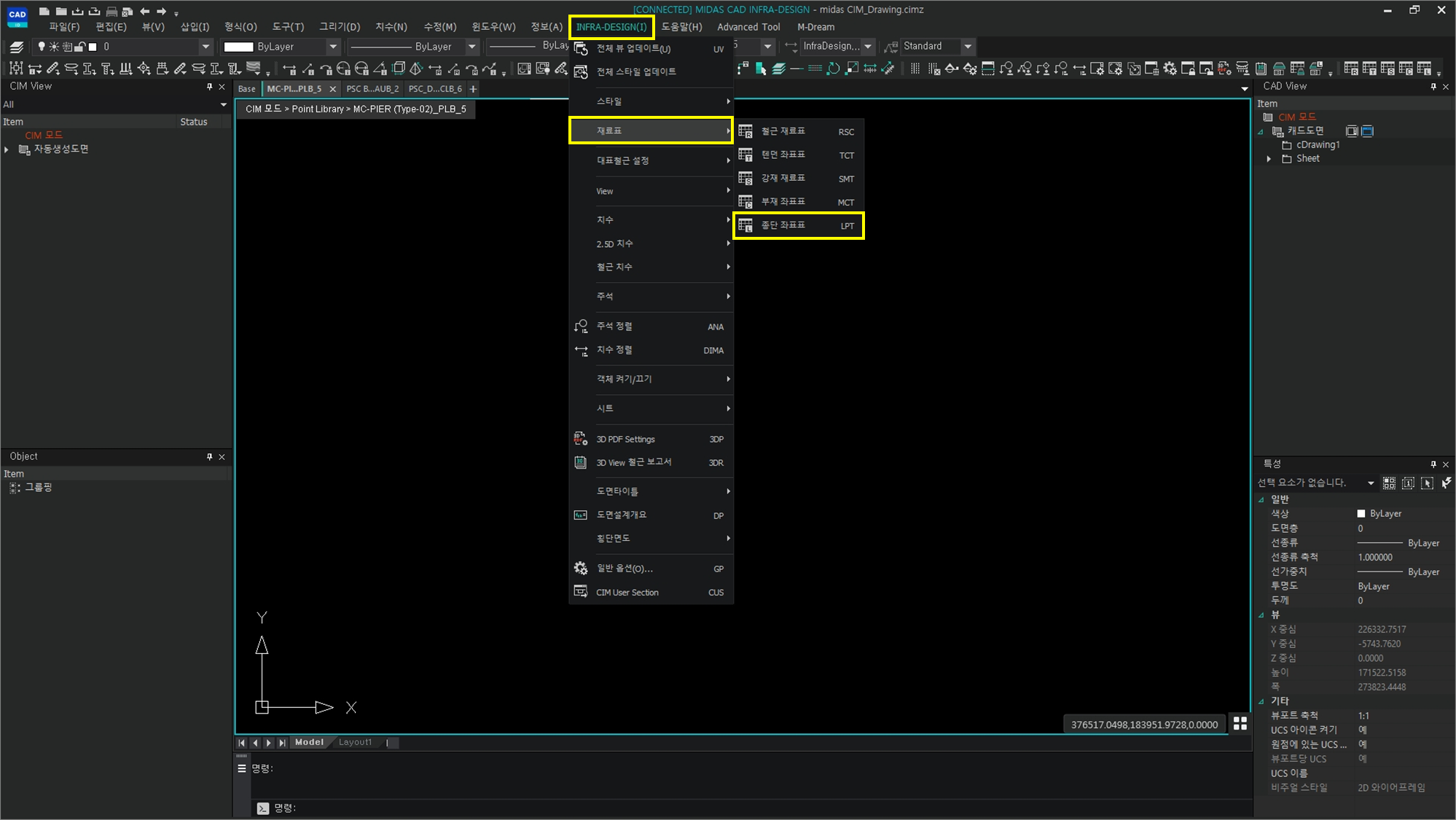Collapse the 일반 properties section
Image resolution: width=1456 pixels, height=820 pixels.
1261,499
